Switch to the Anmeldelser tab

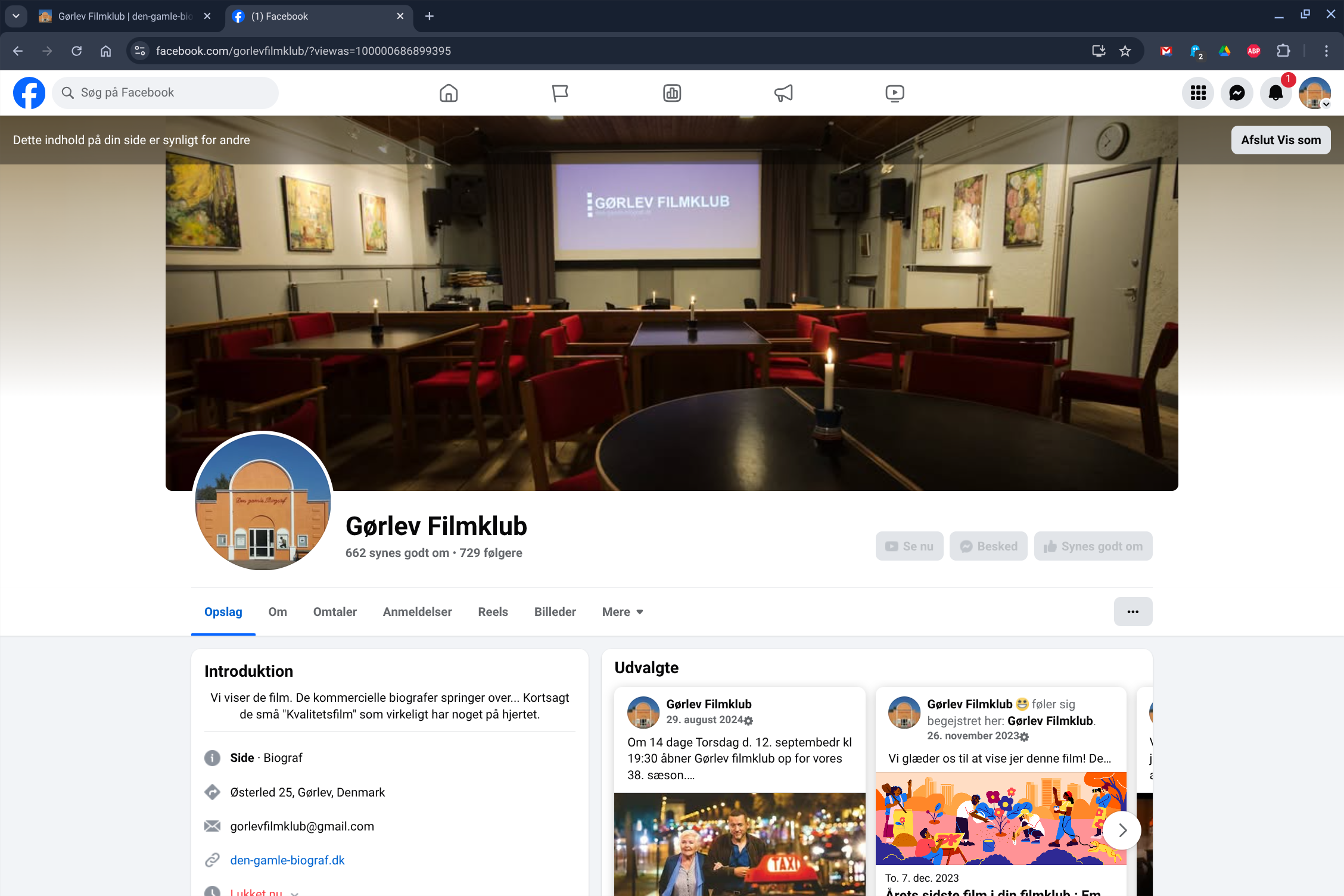coord(417,612)
